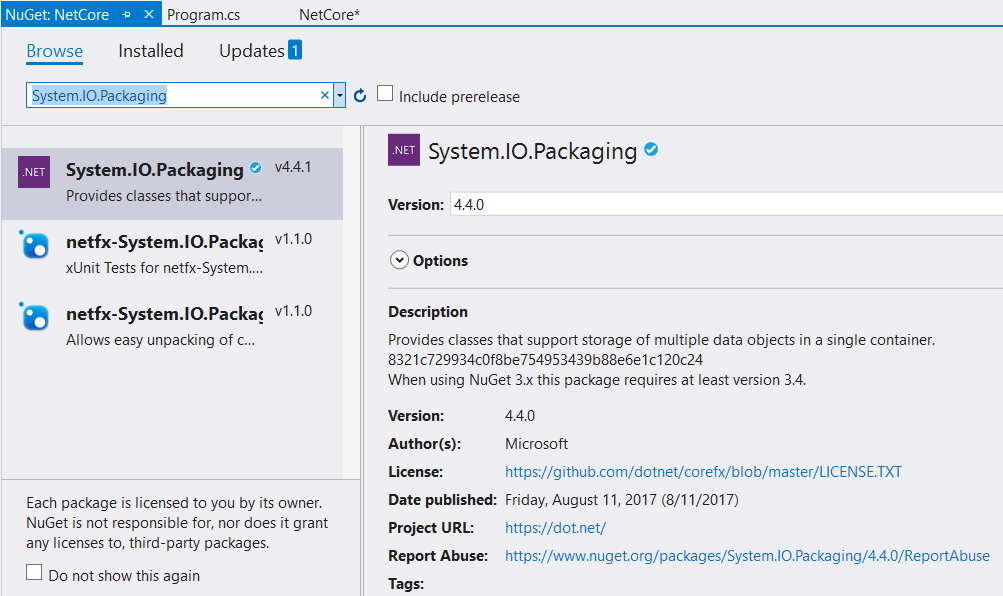Click the verified checkmark badge next to System.IO.Packaging heading
This screenshot has width=1003, height=596.
(650, 149)
